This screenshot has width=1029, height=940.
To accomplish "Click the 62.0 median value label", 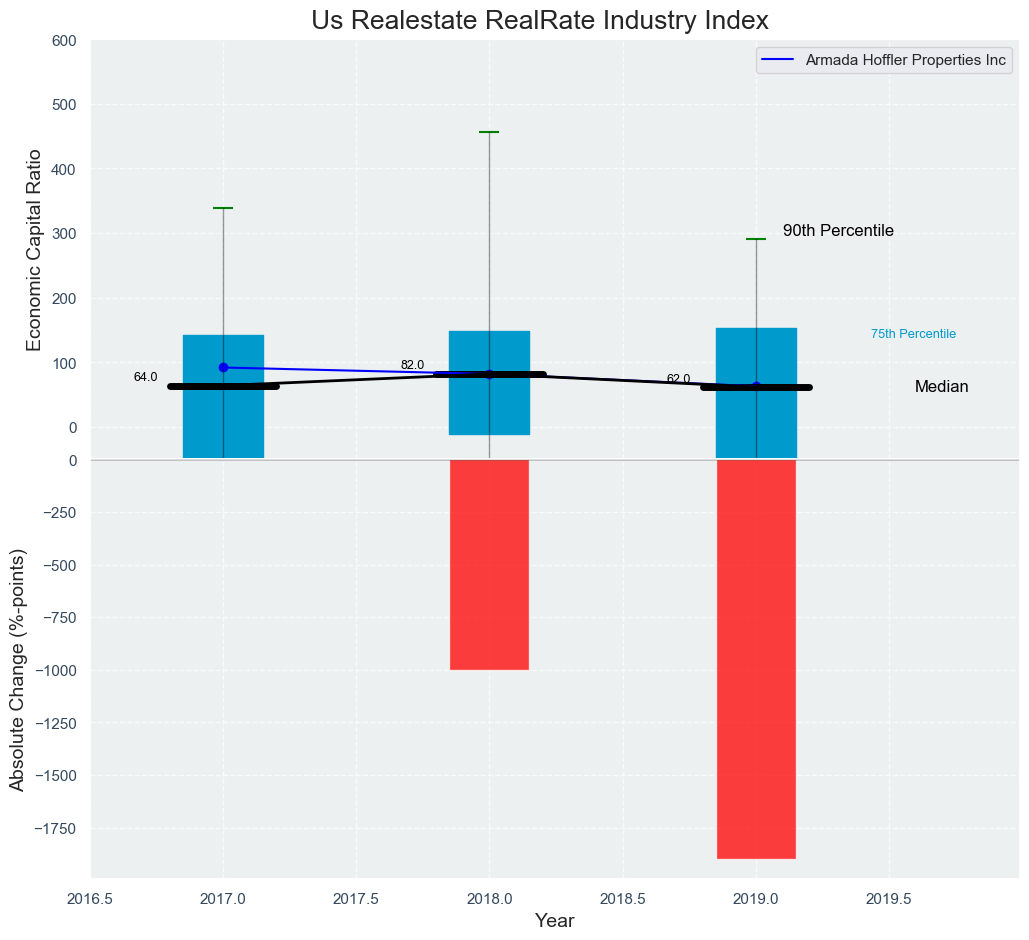I will click(678, 379).
